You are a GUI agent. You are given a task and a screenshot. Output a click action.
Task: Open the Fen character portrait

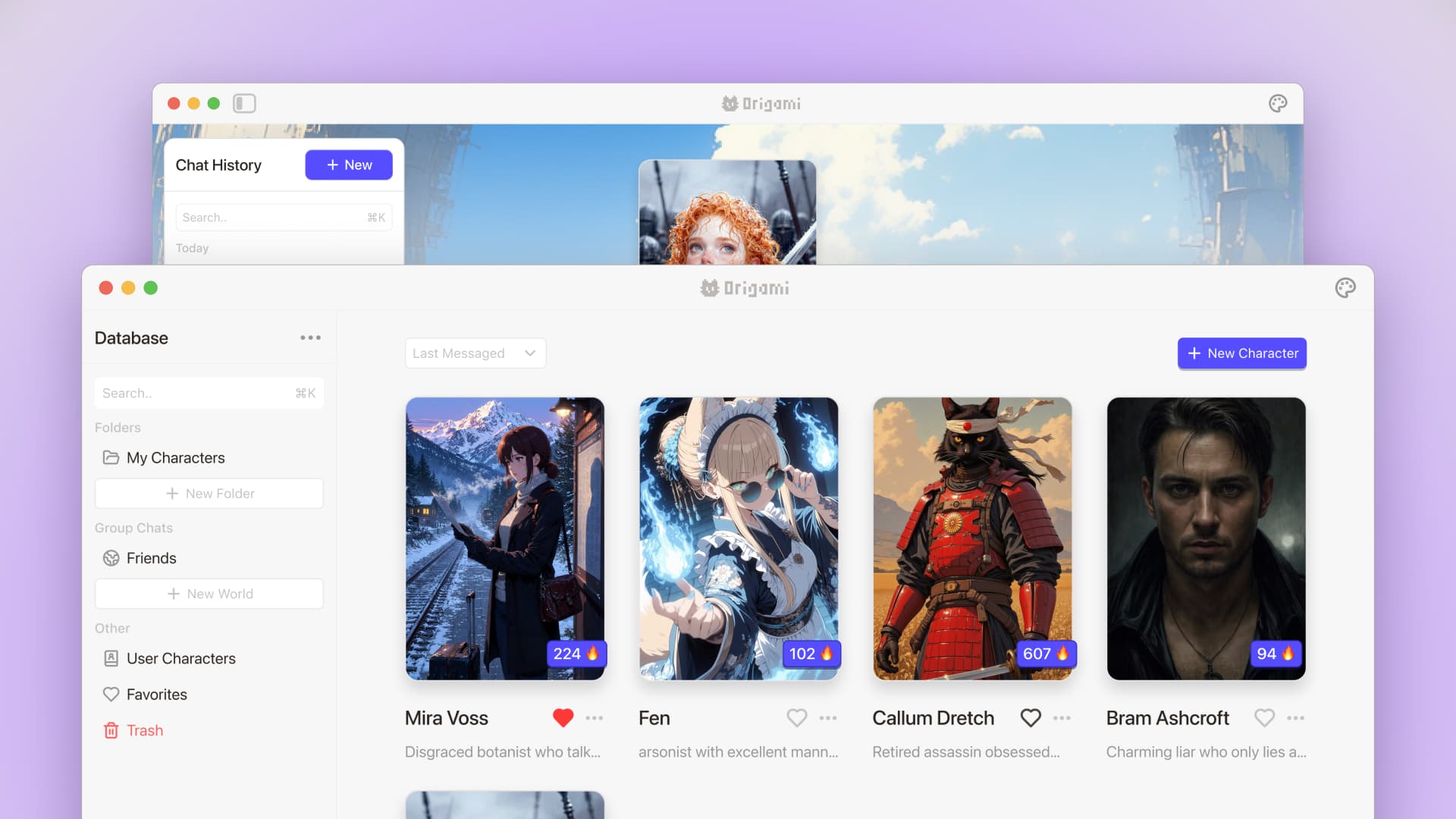739,538
